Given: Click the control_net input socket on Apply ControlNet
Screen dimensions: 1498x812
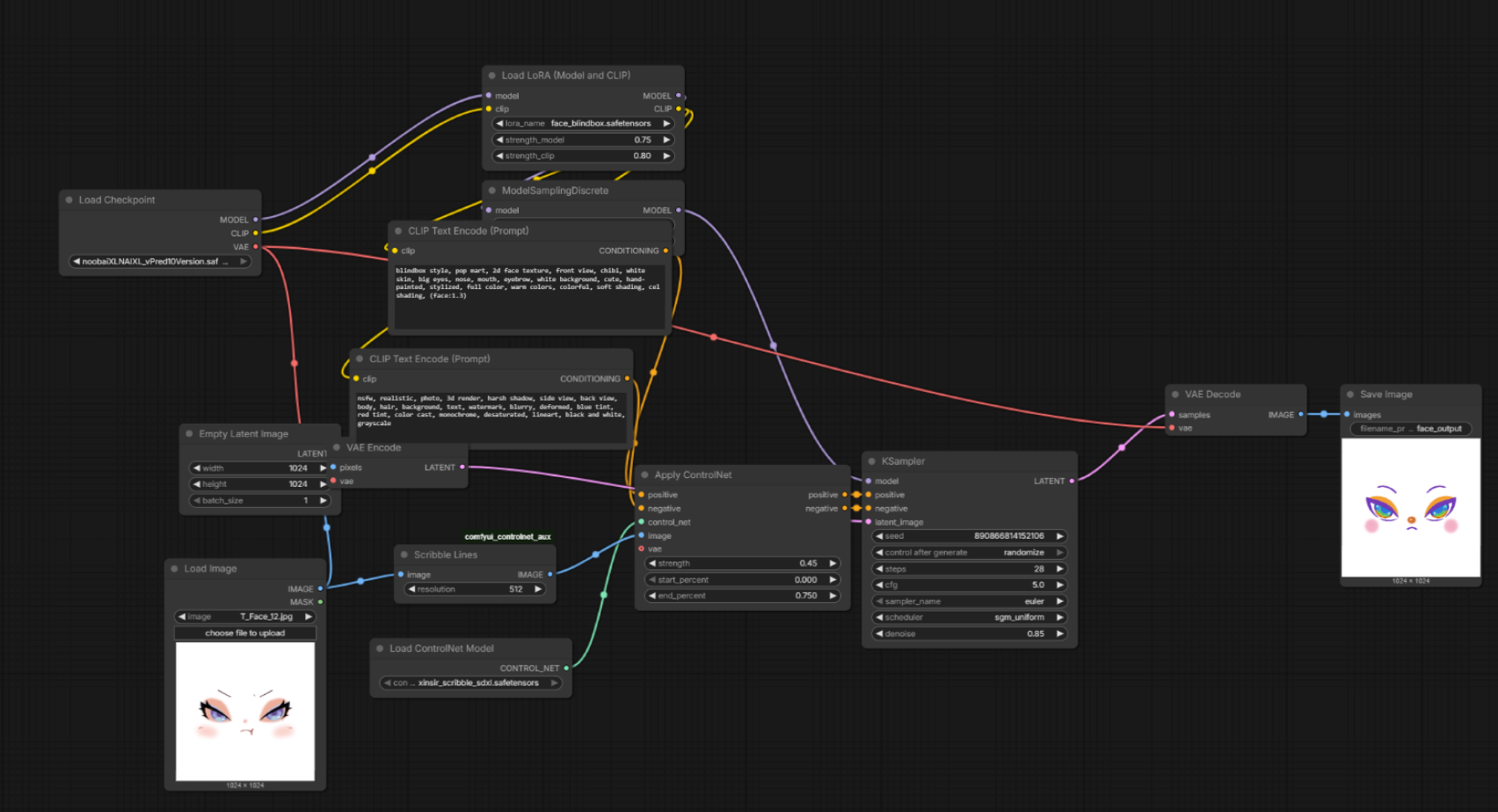Looking at the screenshot, I should [642, 522].
